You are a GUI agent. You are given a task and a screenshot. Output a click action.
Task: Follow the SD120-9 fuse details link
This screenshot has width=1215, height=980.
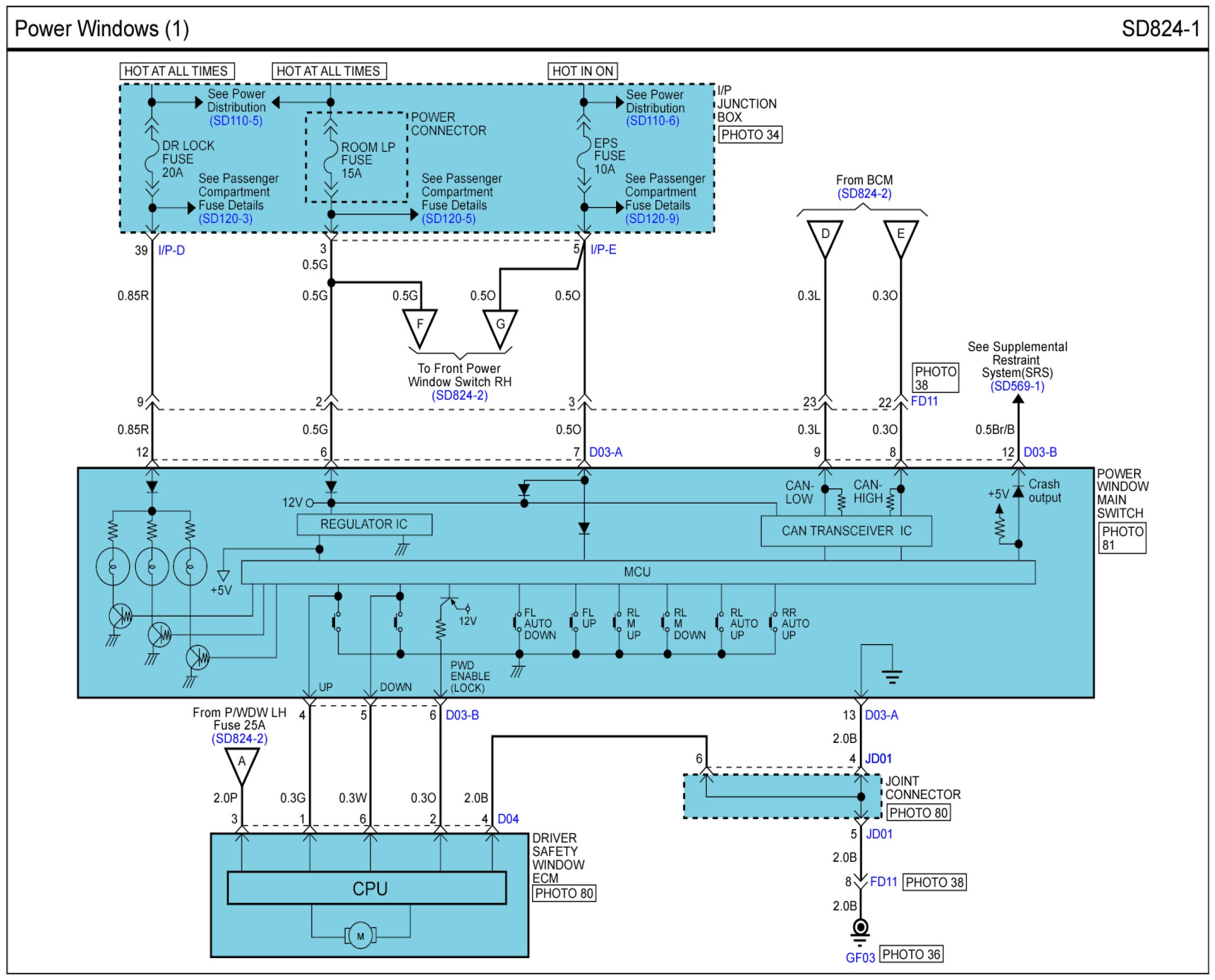coord(651,218)
